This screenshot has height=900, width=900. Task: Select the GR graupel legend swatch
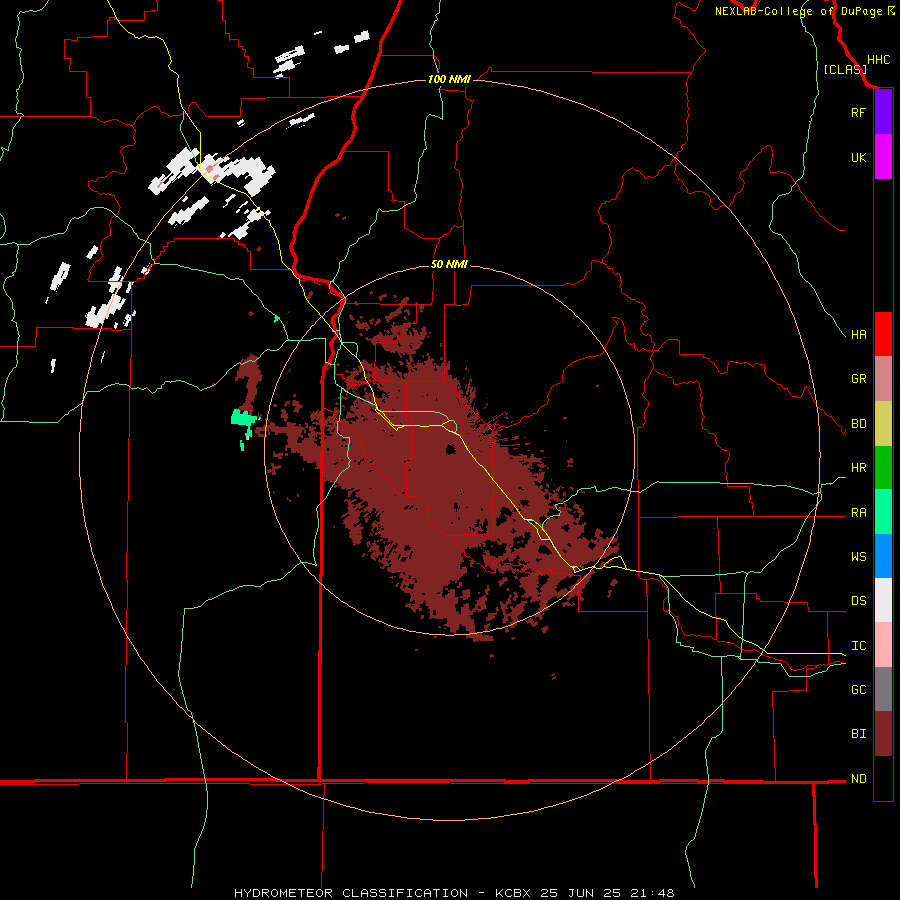[883, 379]
